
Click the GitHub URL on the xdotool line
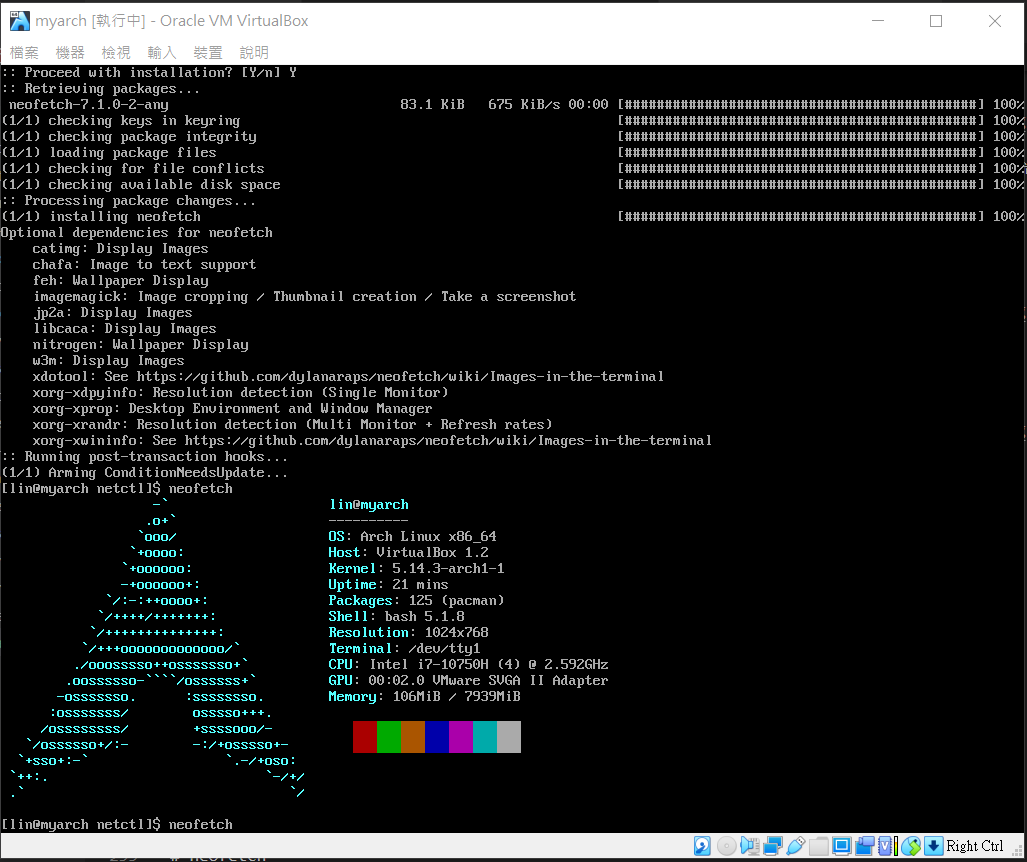[400, 377]
